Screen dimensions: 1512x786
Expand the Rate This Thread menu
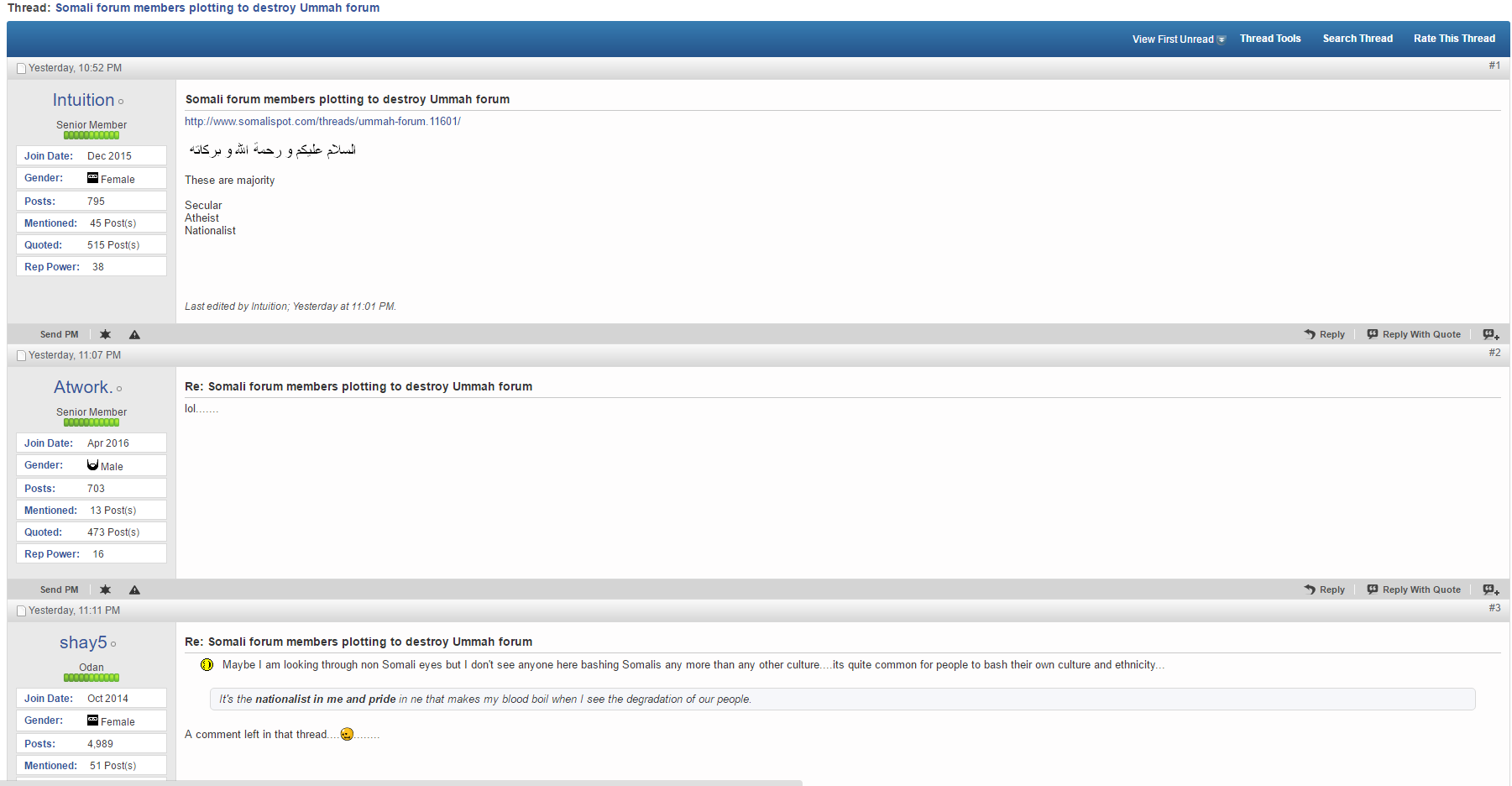(x=1453, y=39)
